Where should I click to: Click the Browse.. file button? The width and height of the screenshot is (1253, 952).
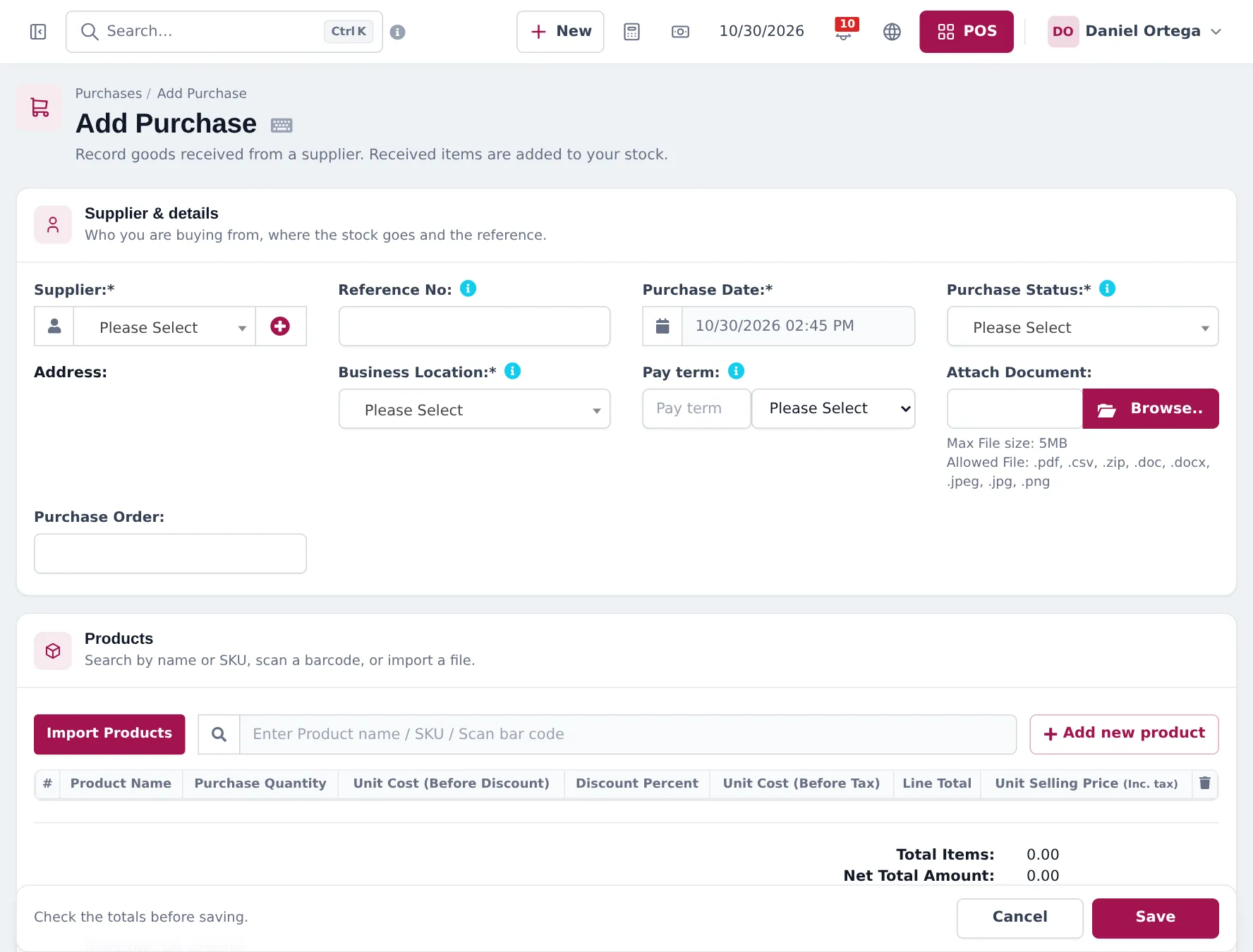click(x=1151, y=408)
